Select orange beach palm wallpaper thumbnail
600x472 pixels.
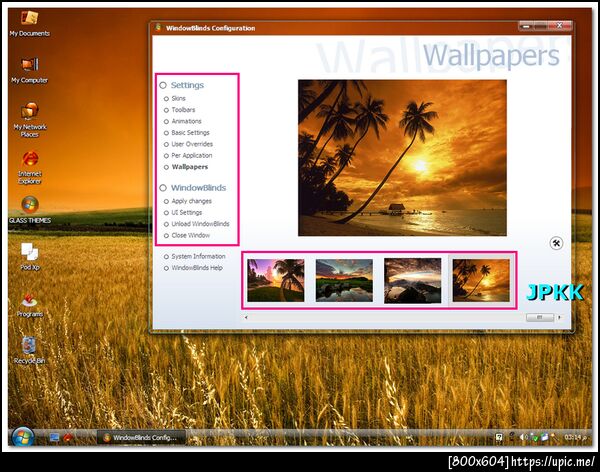coord(481,281)
